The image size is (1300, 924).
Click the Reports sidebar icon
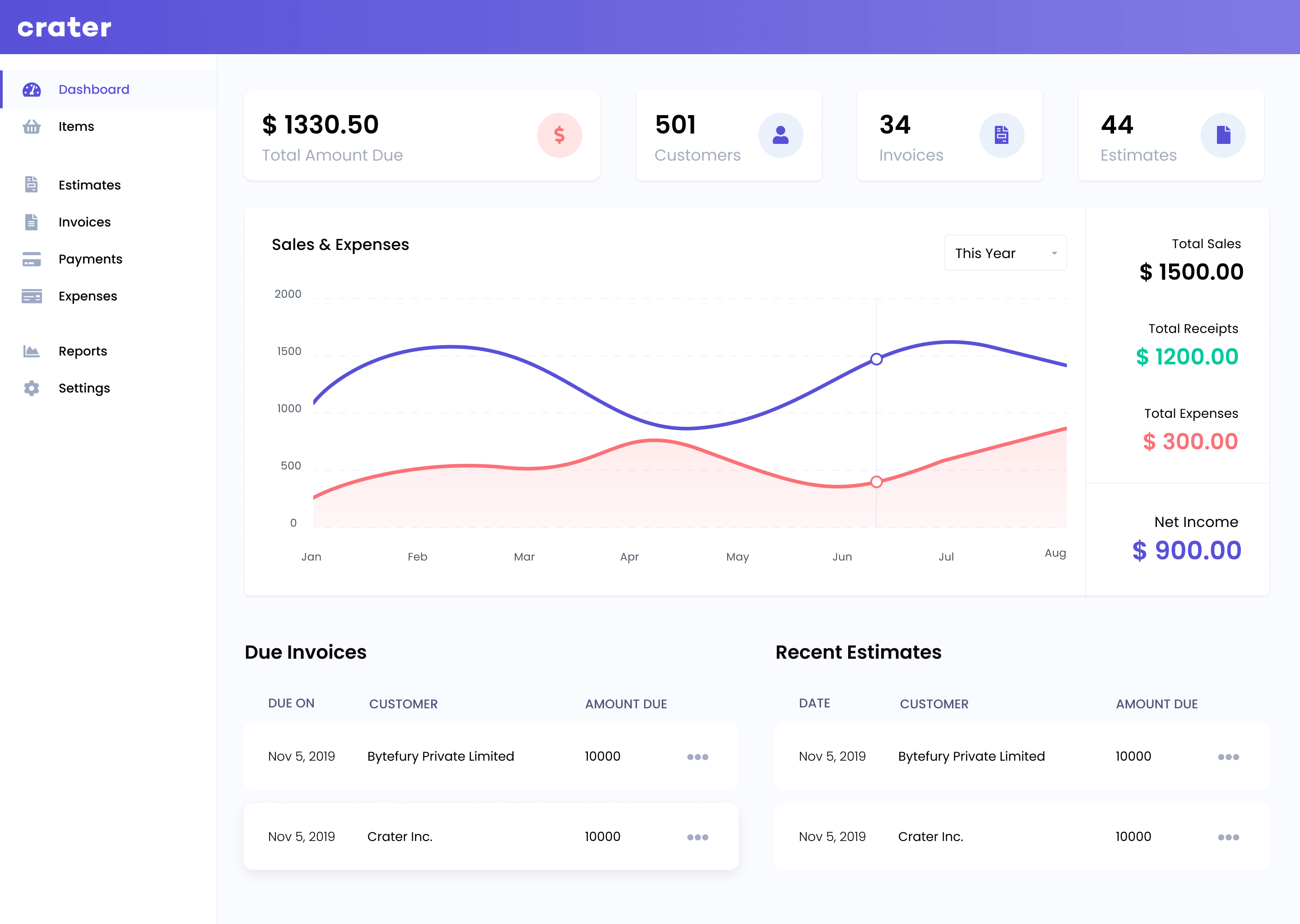point(31,350)
